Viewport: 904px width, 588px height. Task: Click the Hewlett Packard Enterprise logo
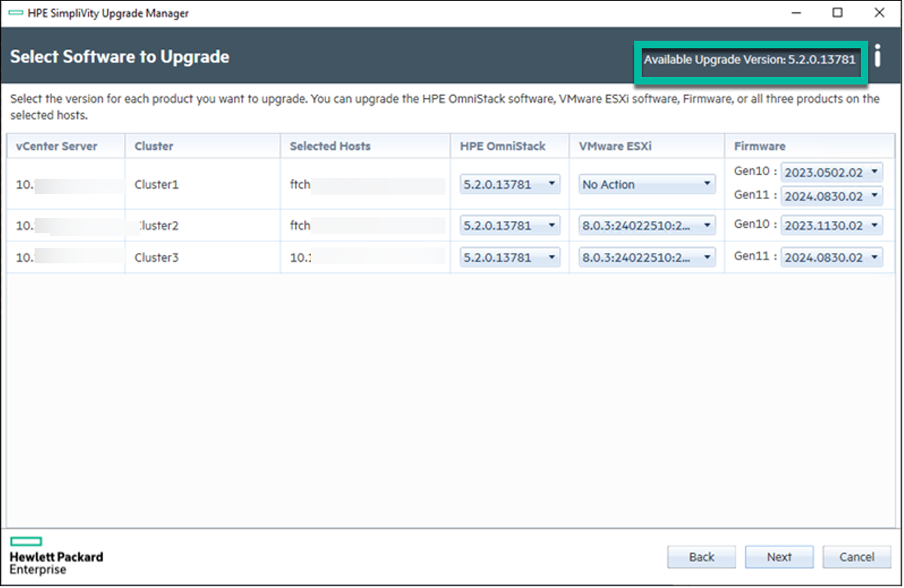56,556
